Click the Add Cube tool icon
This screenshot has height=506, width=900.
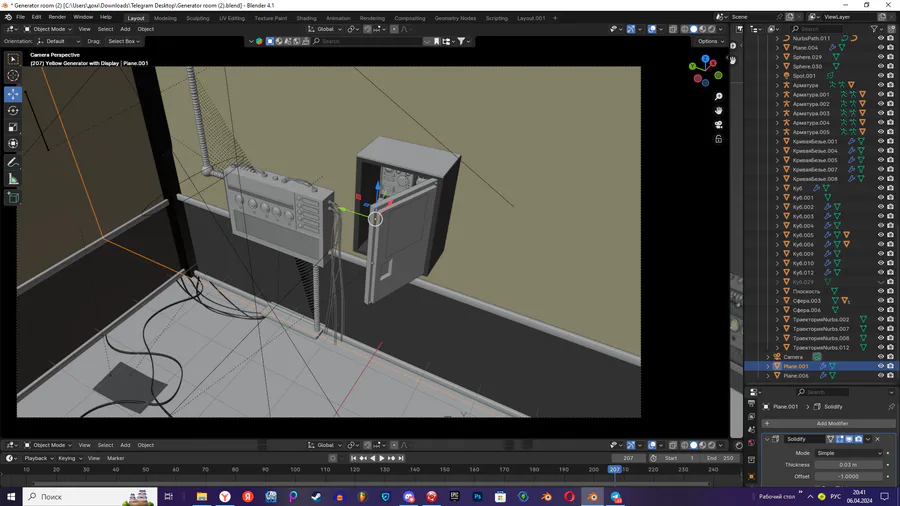click(13, 198)
